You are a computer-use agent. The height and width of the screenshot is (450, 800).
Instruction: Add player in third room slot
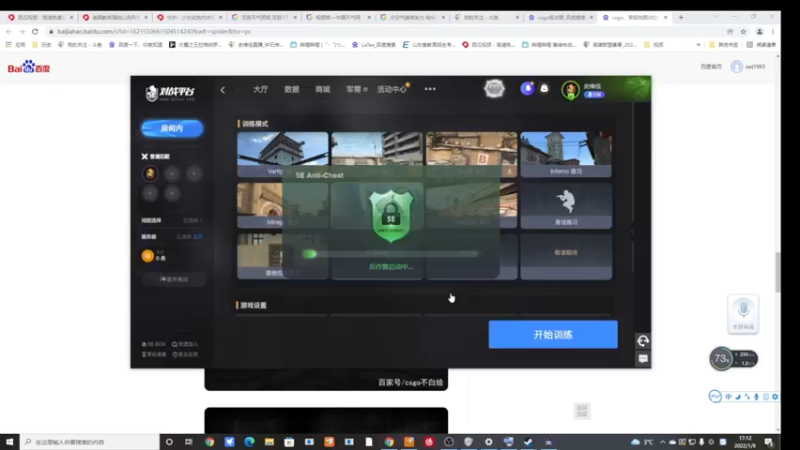click(x=194, y=174)
